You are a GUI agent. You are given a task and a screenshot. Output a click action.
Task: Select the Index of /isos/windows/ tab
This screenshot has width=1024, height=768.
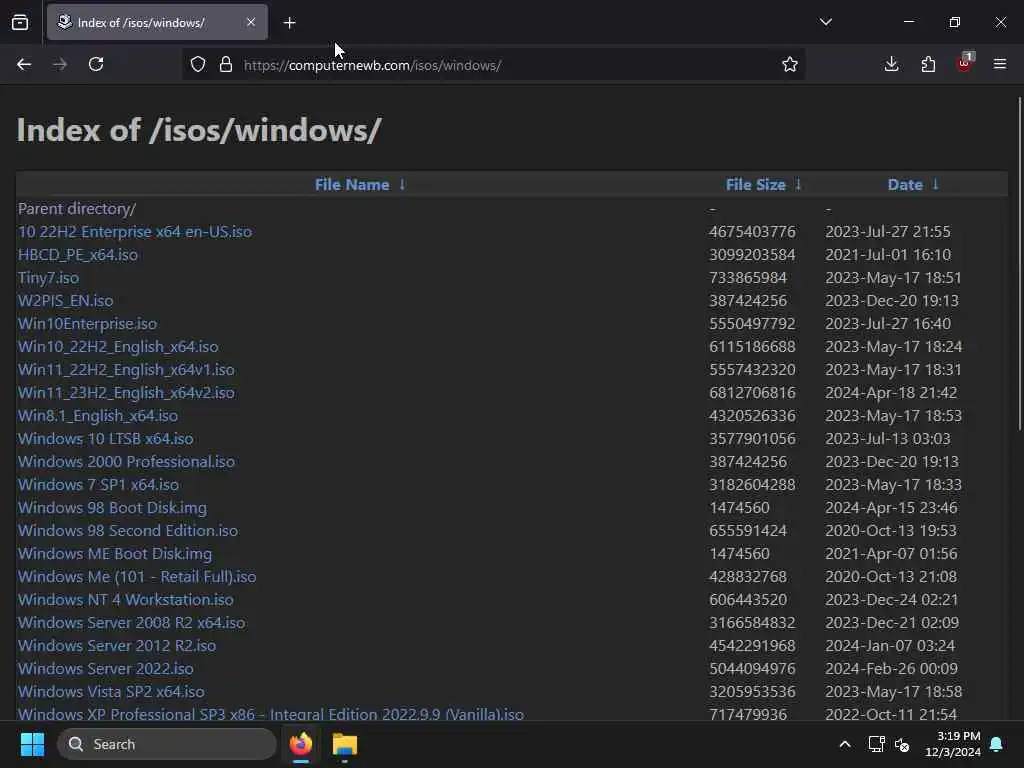(157, 22)
